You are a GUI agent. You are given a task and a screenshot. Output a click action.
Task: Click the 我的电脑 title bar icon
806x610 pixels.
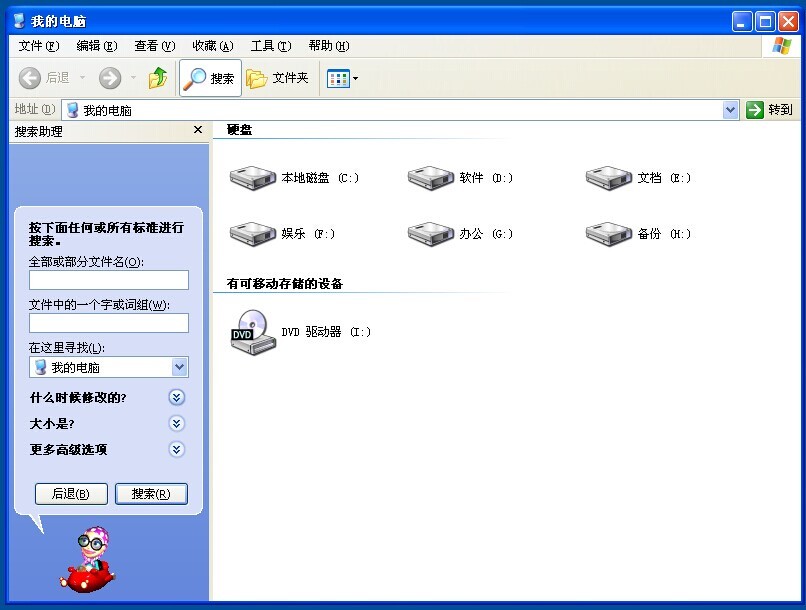pos(20,21)
